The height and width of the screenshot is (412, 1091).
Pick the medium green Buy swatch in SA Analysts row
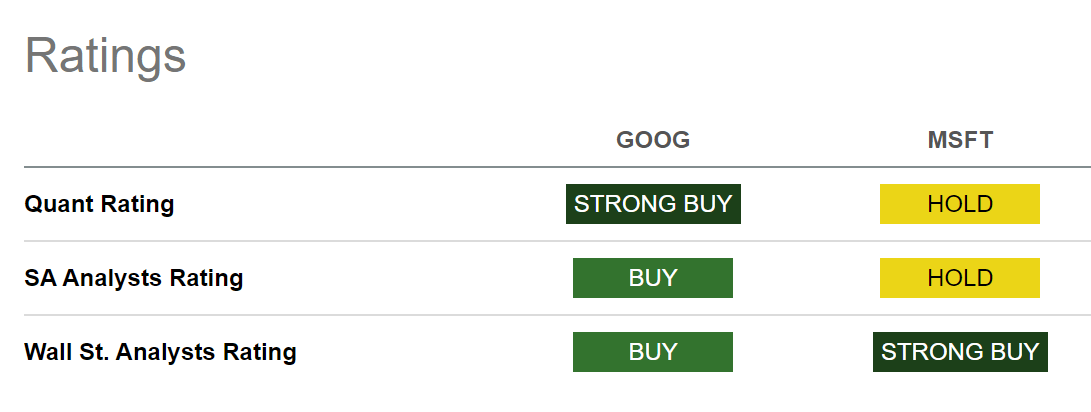[x=653, y=278]
